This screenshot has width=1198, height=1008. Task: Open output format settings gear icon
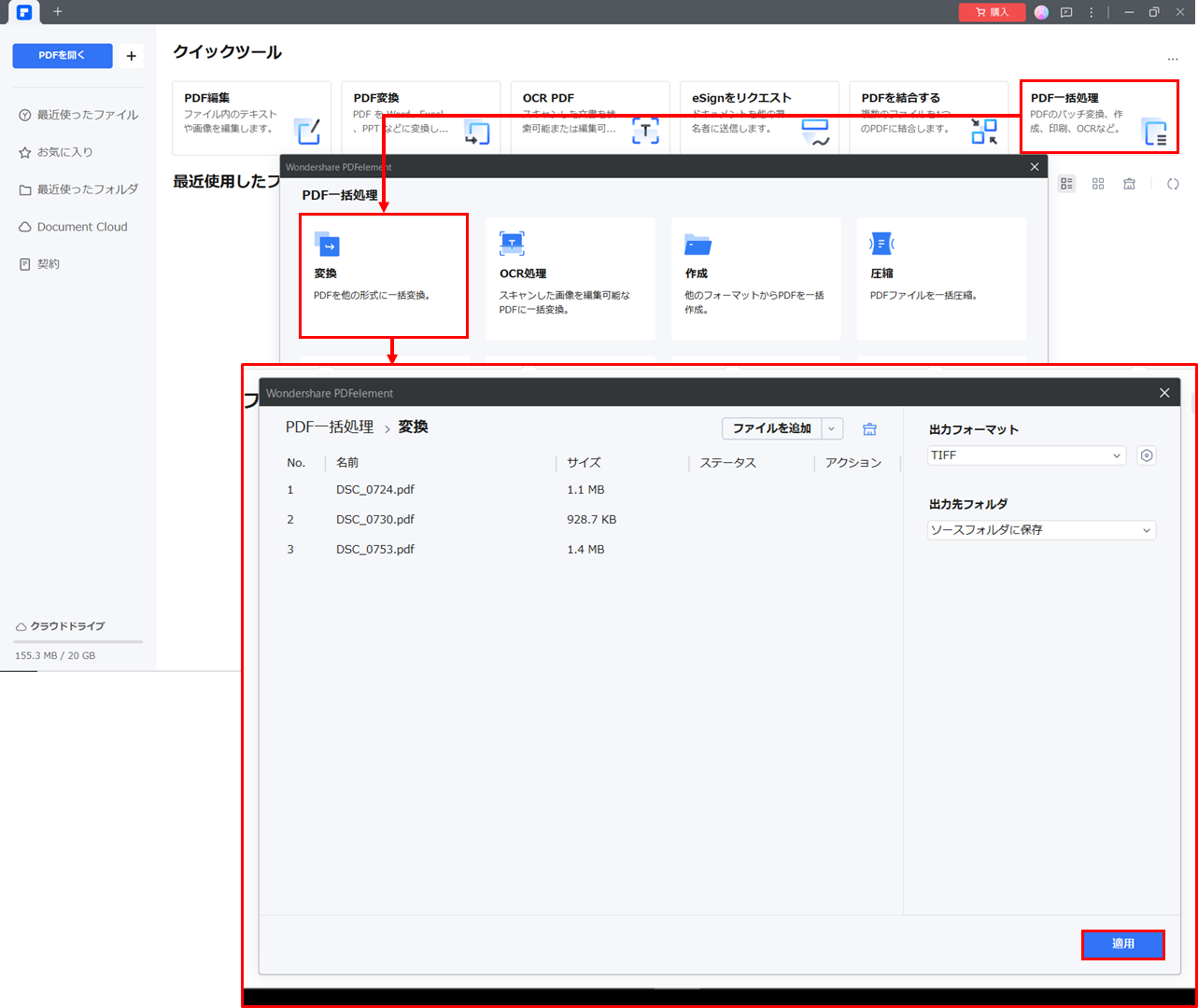(1147, 455)
